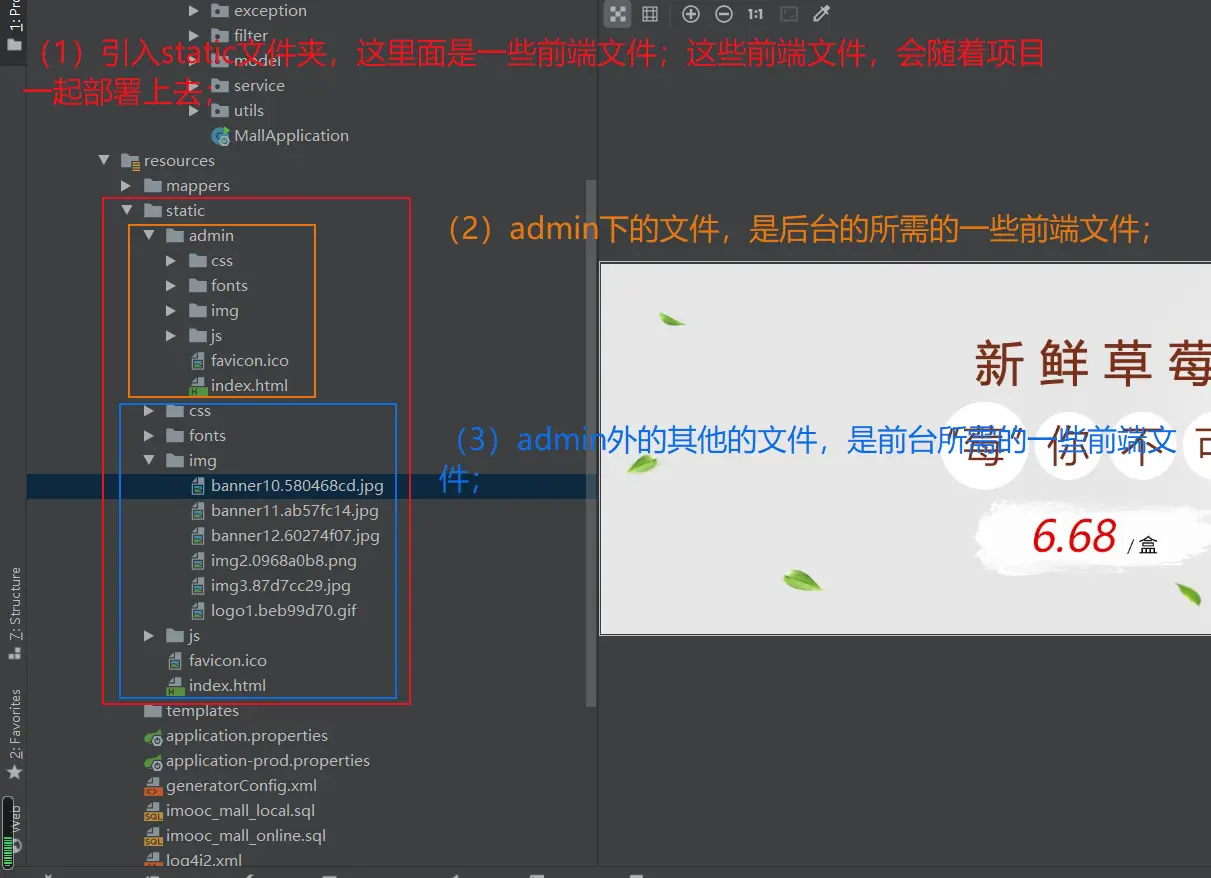Click the image icon beside img3.87d7cc29.jpg
This screenshot has height=878, width=1211.
coord(198,586)
